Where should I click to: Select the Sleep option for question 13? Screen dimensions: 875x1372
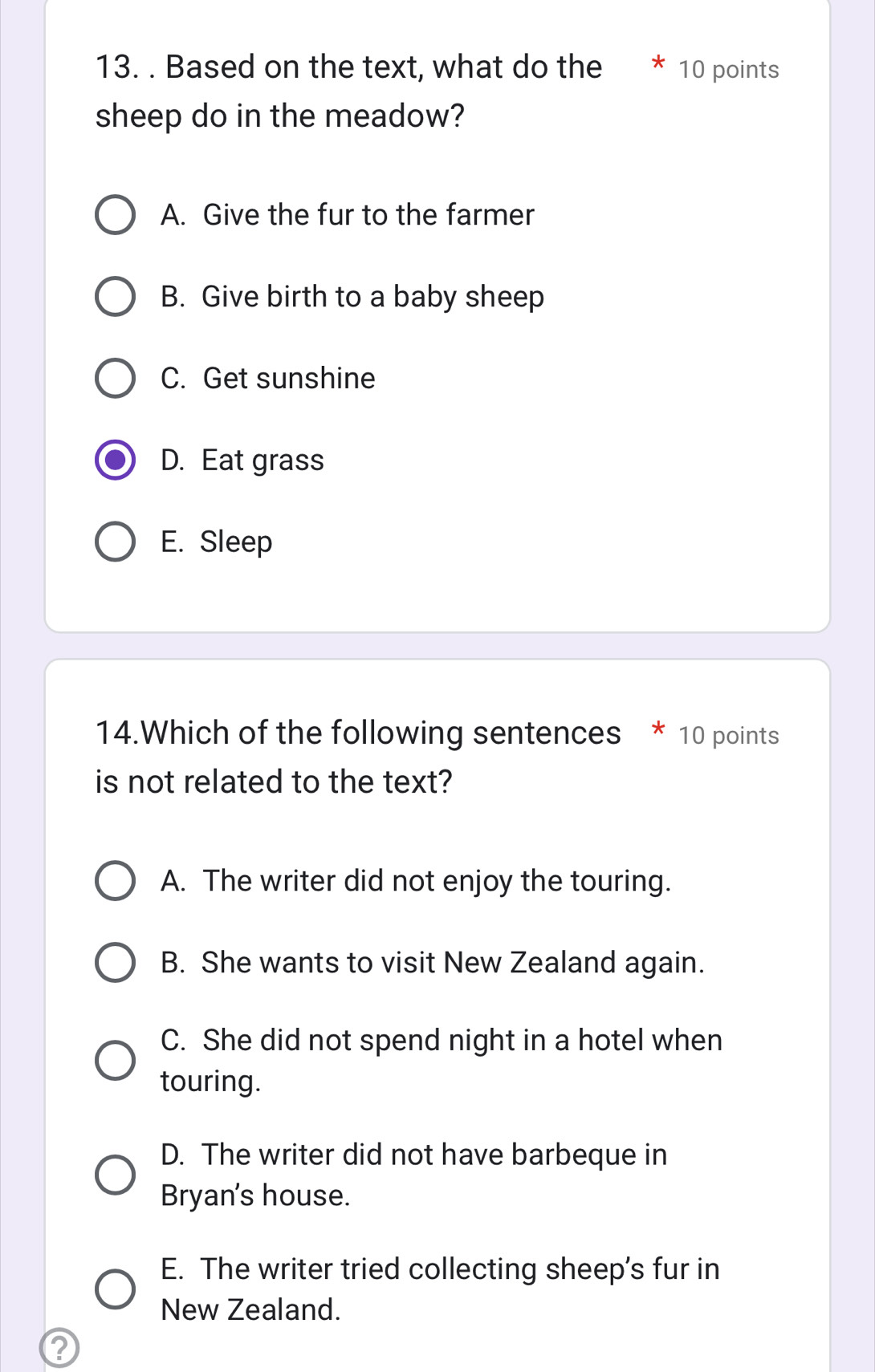pos(116,542)
